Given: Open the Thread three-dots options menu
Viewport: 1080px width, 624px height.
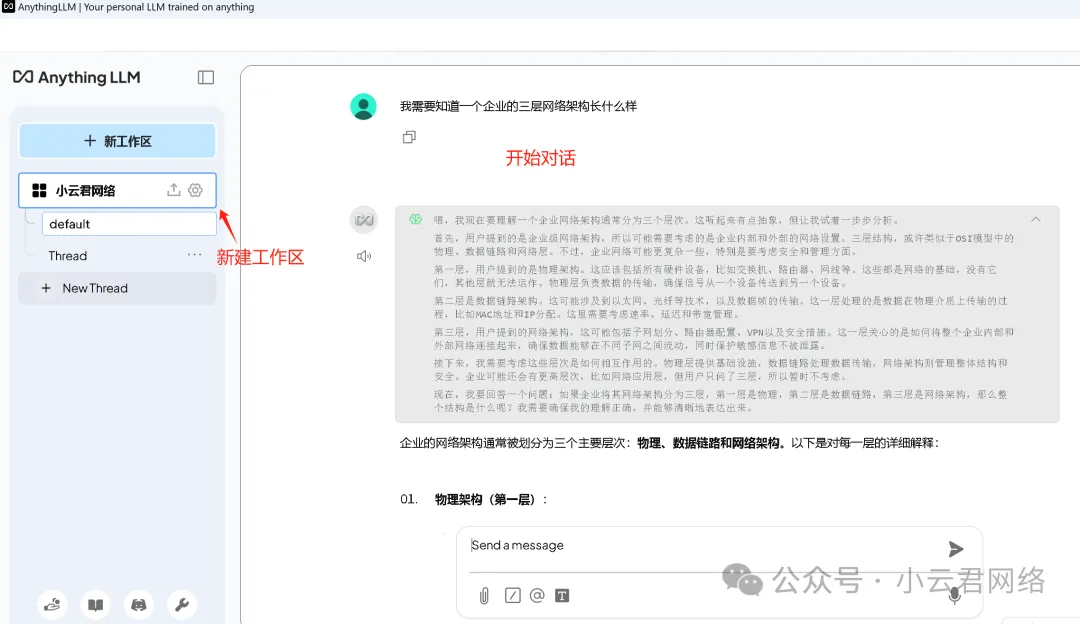Looking at the screenshot, I should click(194, 255).
